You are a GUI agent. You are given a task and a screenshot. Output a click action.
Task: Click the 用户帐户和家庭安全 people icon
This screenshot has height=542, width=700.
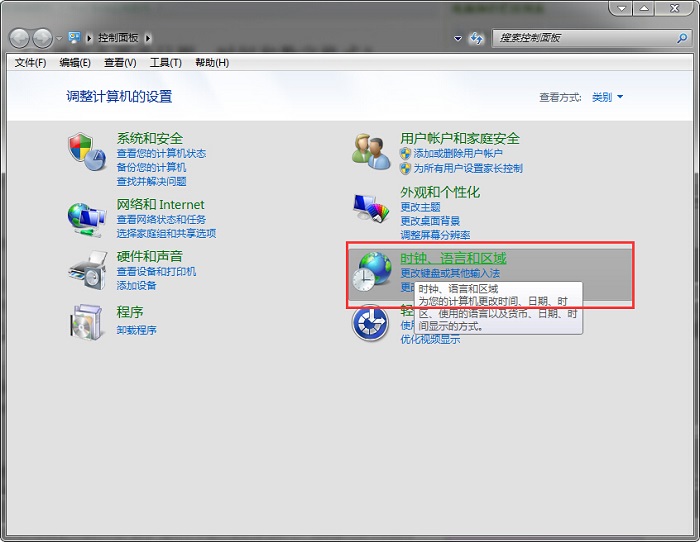[371, 151]
